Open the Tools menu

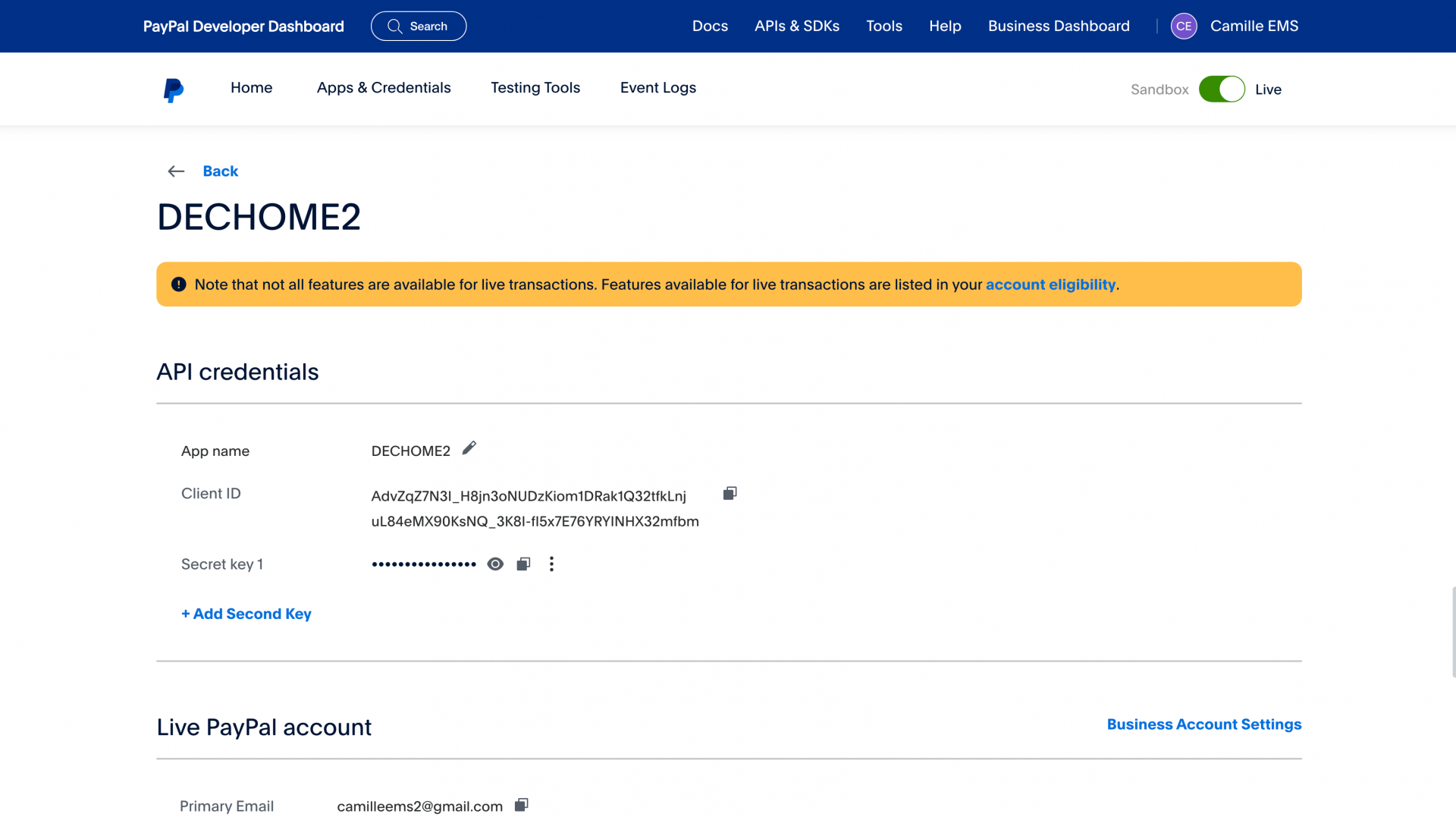[x=884, y=26]
